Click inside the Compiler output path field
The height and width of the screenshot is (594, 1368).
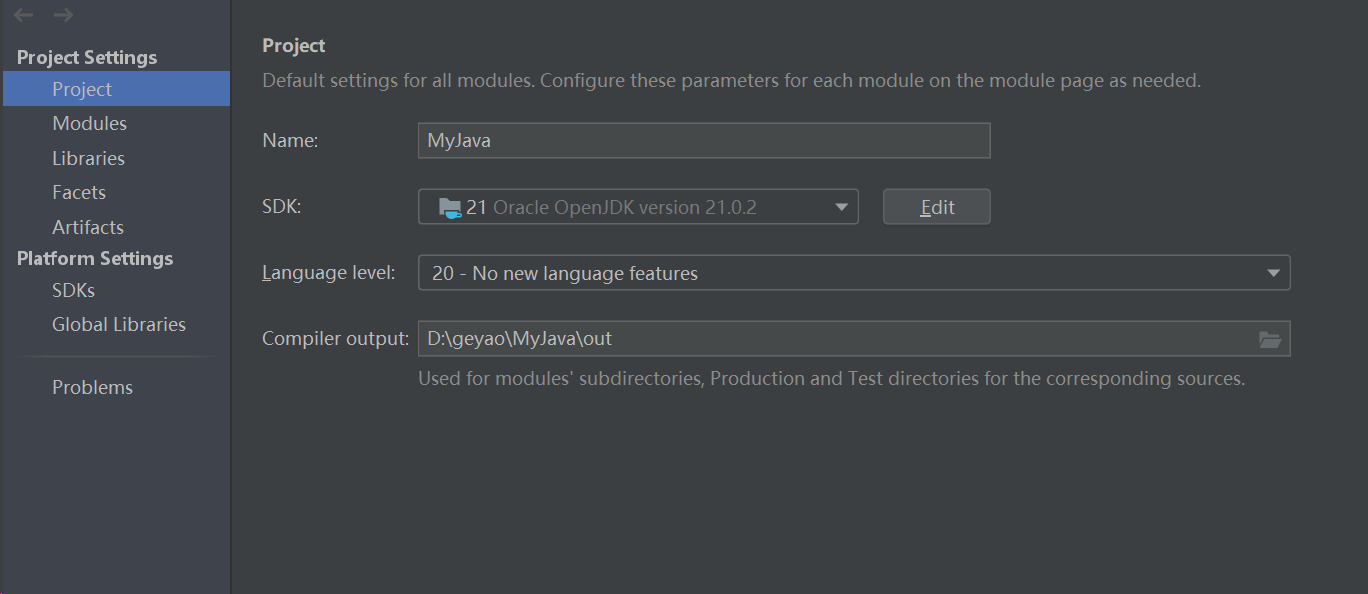830,339
